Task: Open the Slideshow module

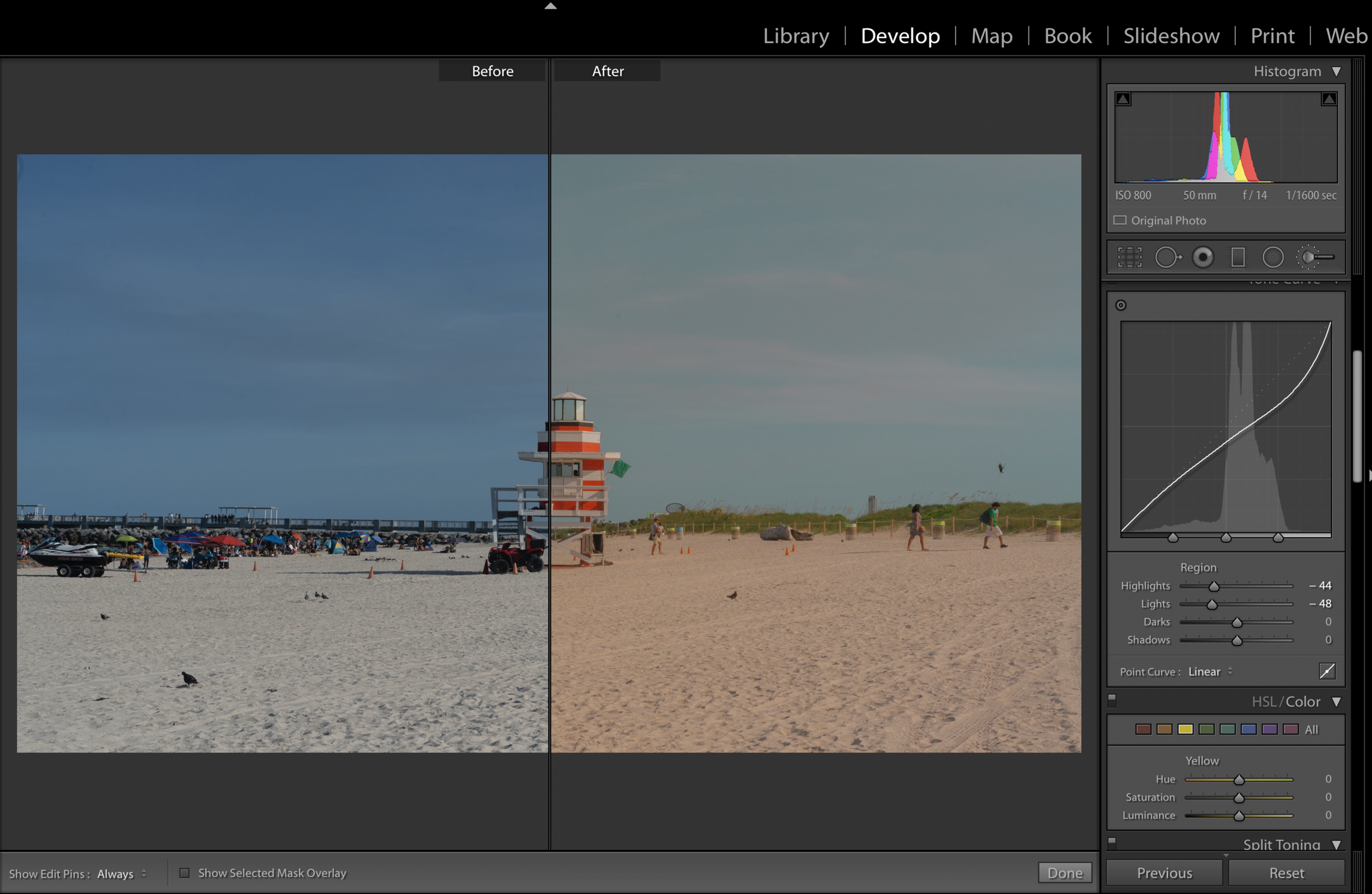Action: (1171, 36)
